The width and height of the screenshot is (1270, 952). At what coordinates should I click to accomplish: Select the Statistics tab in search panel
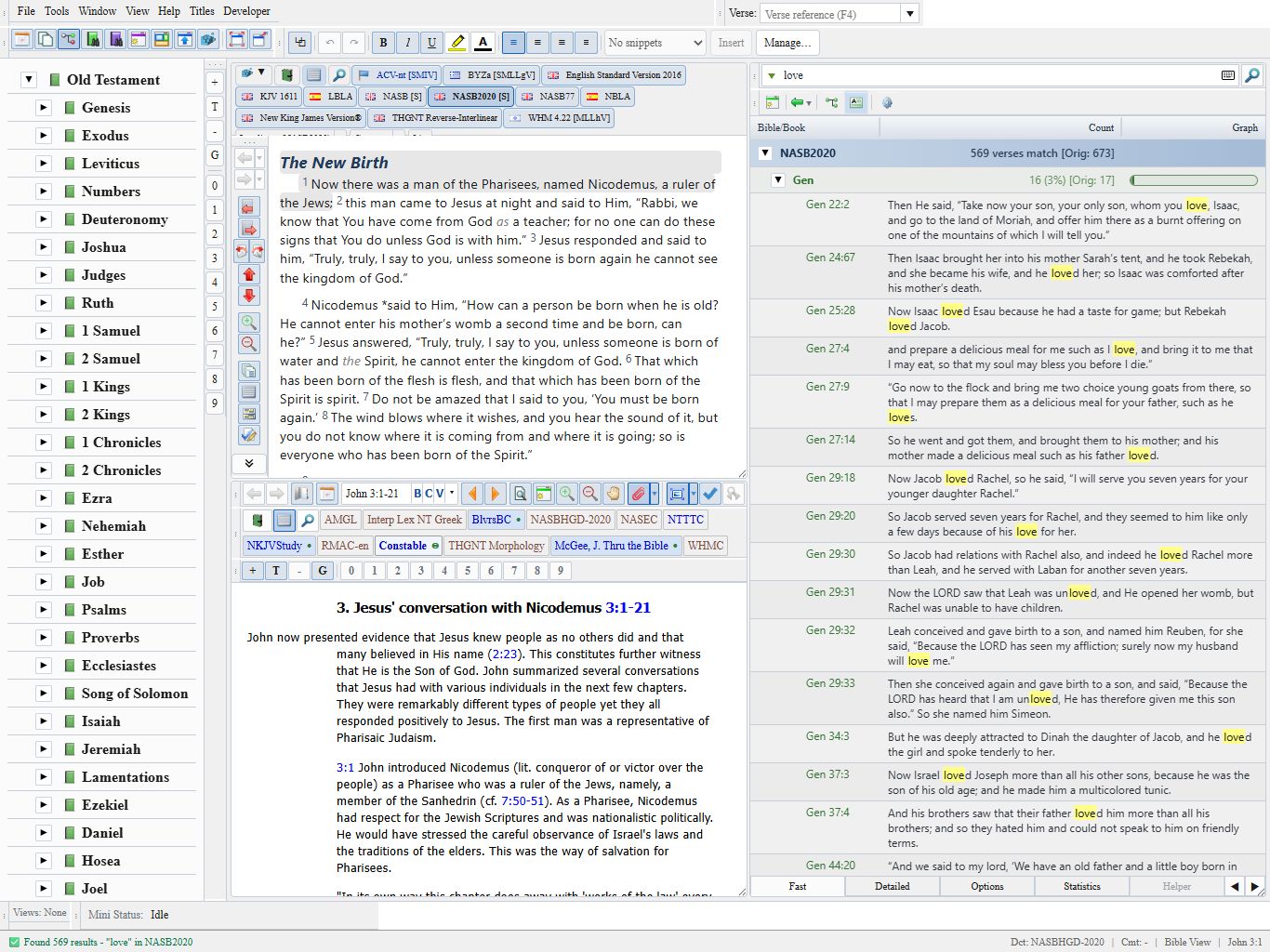[x=1082, y=886]
